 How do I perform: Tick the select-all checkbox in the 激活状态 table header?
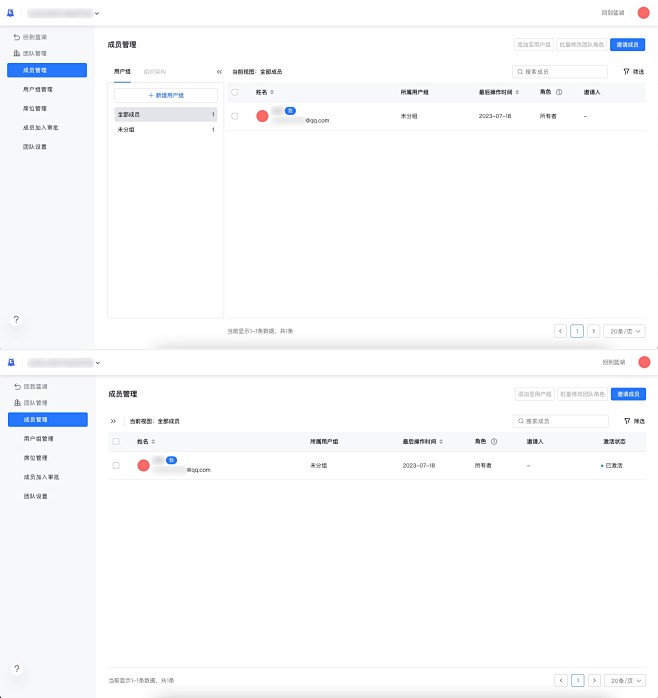pos(116,441)
